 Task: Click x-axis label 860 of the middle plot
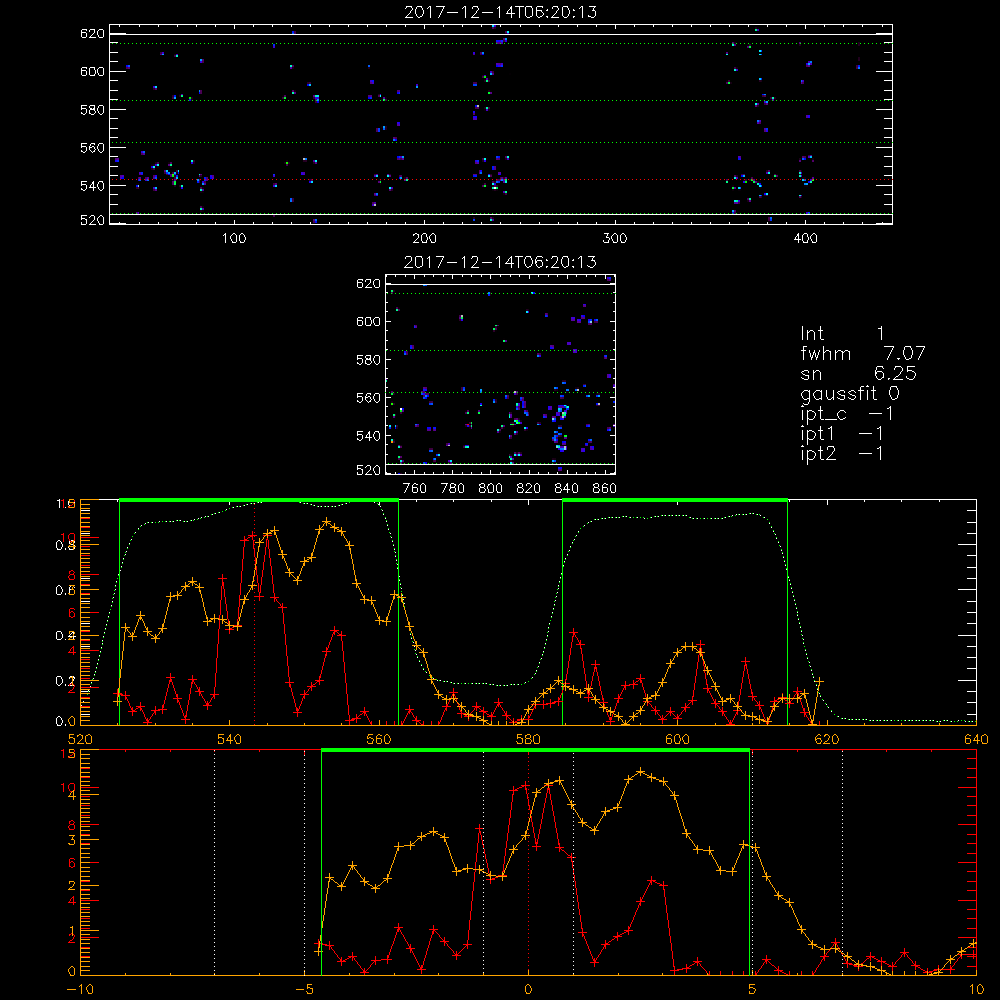point(604,489)
